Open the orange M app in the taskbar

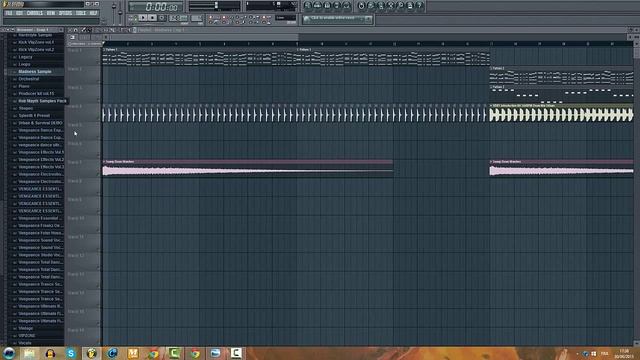coord(133,353)
